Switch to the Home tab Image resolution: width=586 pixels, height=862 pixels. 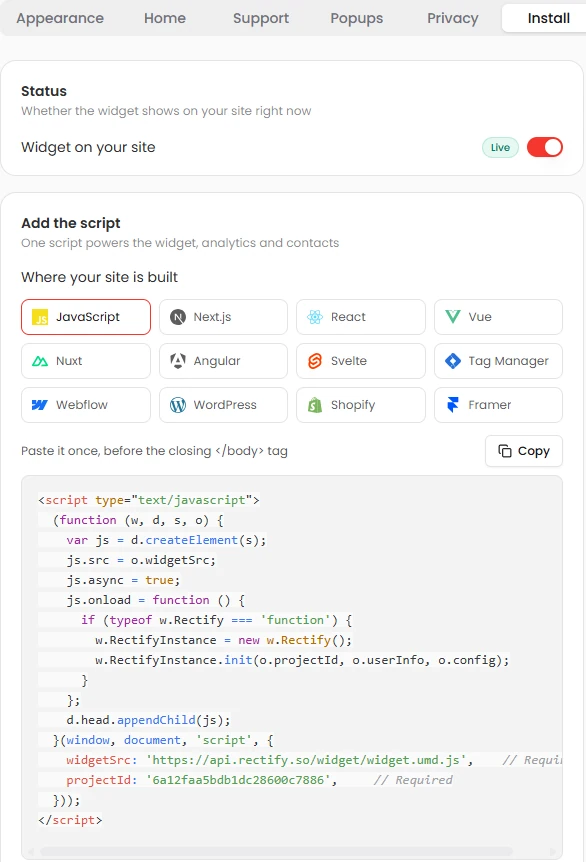165,18
